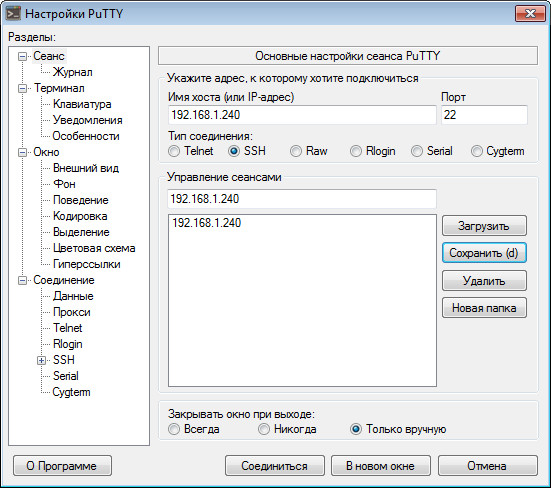
Task: Open Rlogin settings in tree
Action: pos(67,344)
